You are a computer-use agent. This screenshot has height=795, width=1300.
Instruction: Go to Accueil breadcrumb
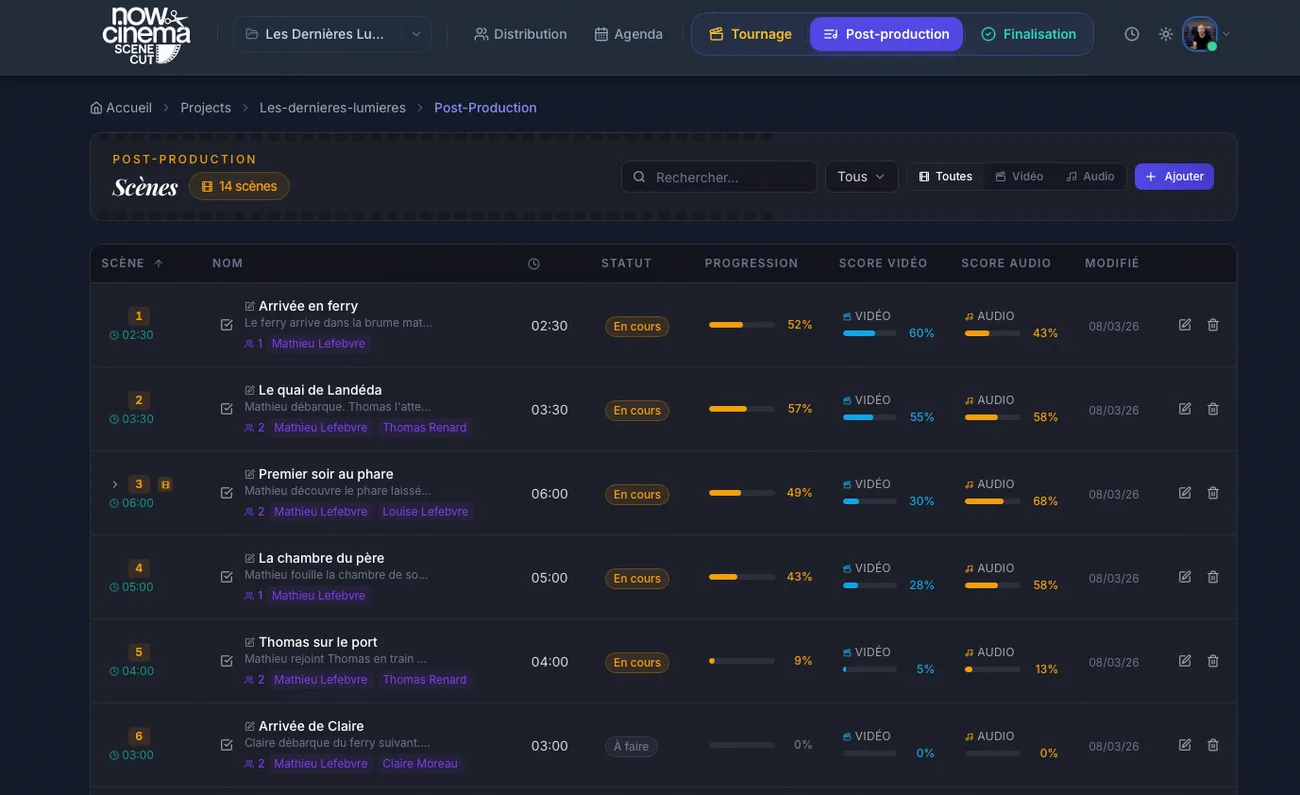click(x=121, y=108)
